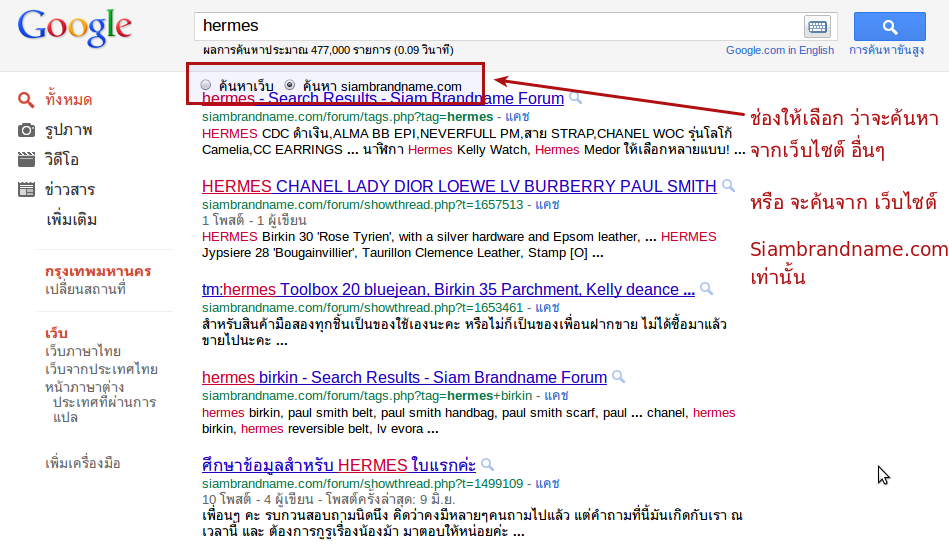Click แคช link for showthread t=1653461

pyautogui.click(x=548, y=307)
